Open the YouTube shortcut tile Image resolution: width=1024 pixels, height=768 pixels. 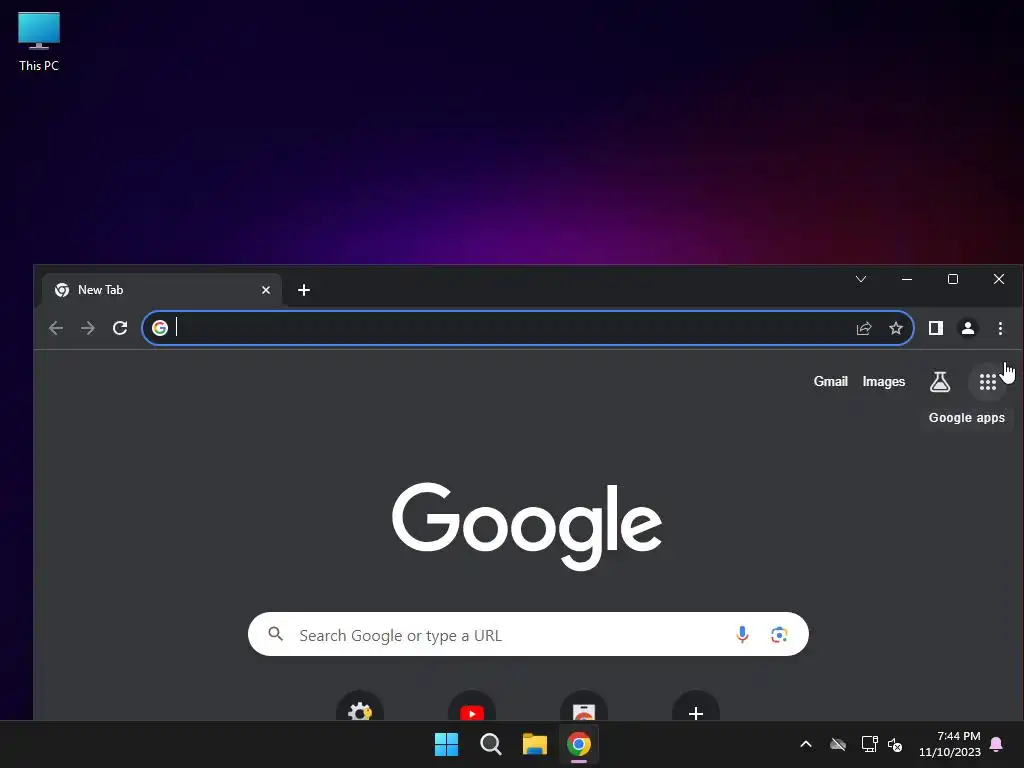(472, 707)
